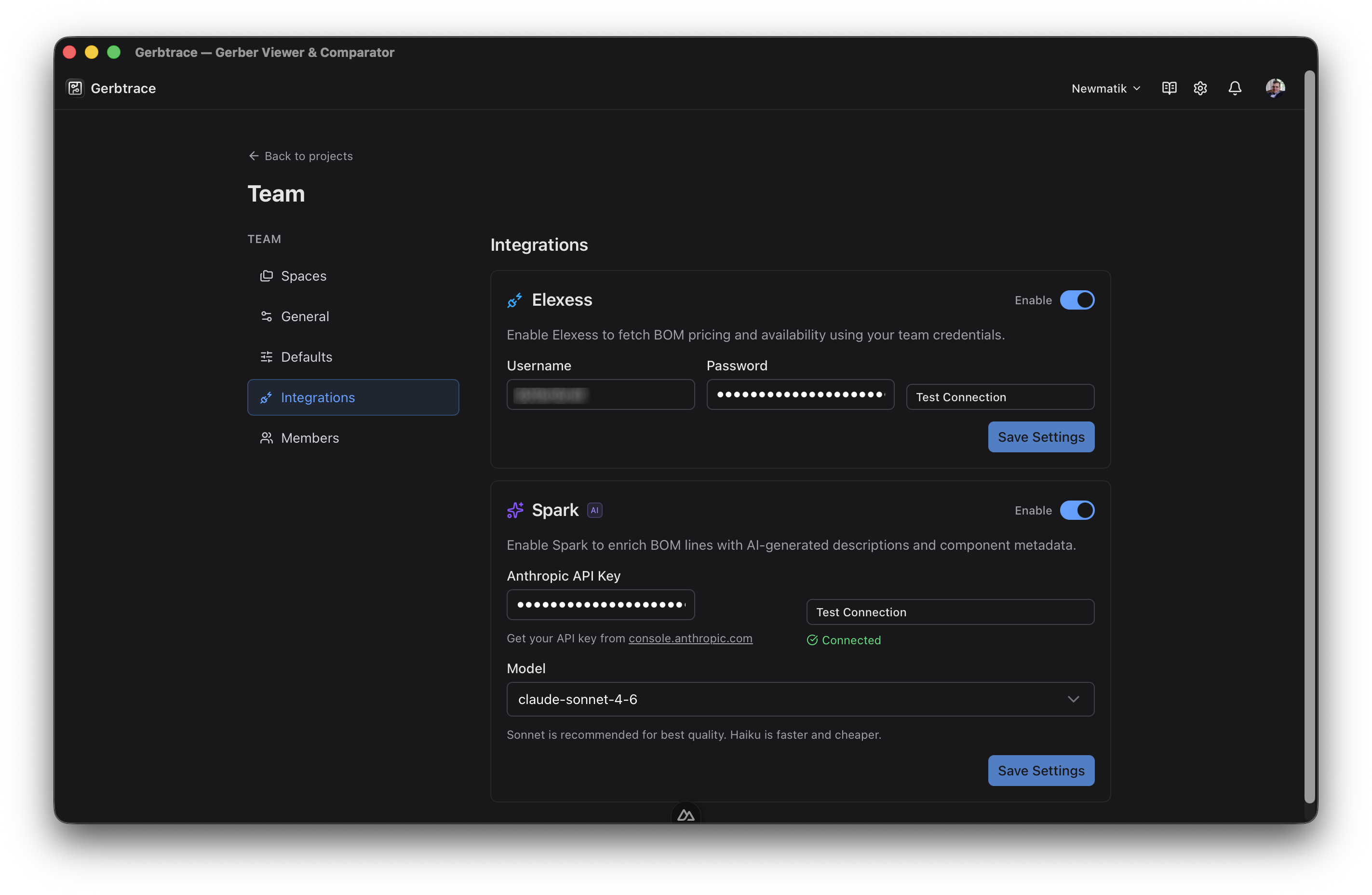This screenshot has height=895, width=1372.
Task: Click the Elexess Password field
Action: (800, 394)
